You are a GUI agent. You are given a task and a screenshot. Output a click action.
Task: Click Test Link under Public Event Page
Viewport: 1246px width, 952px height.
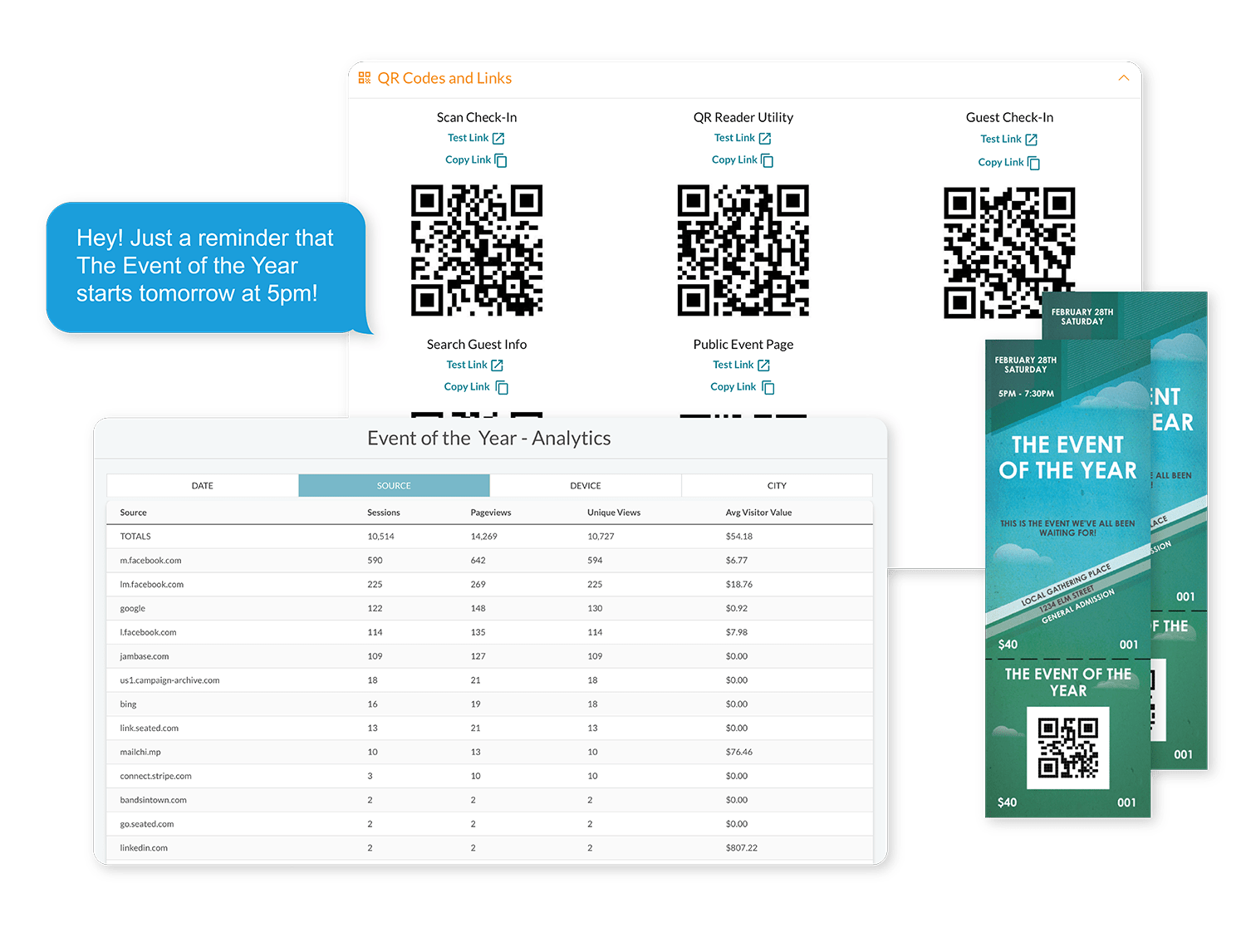point(733,365)
